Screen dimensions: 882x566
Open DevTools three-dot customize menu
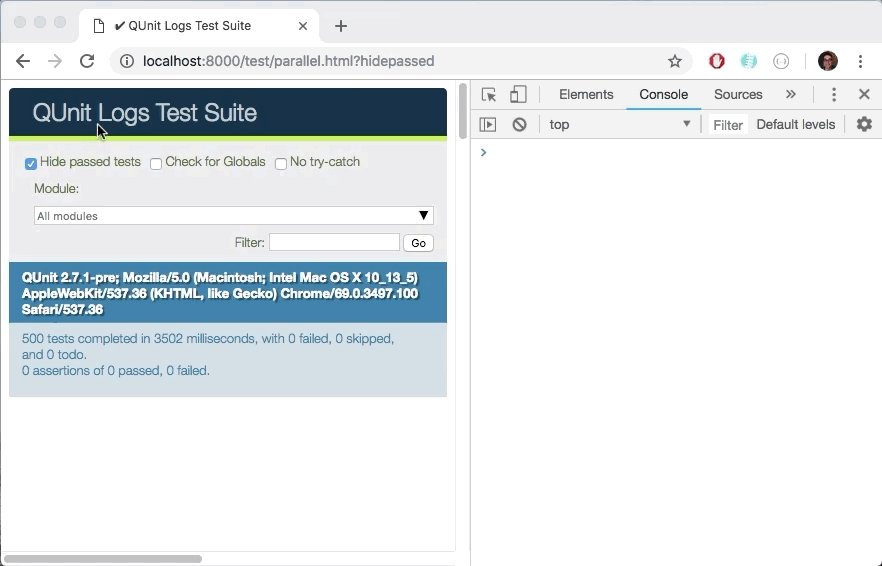click(834, 95)
